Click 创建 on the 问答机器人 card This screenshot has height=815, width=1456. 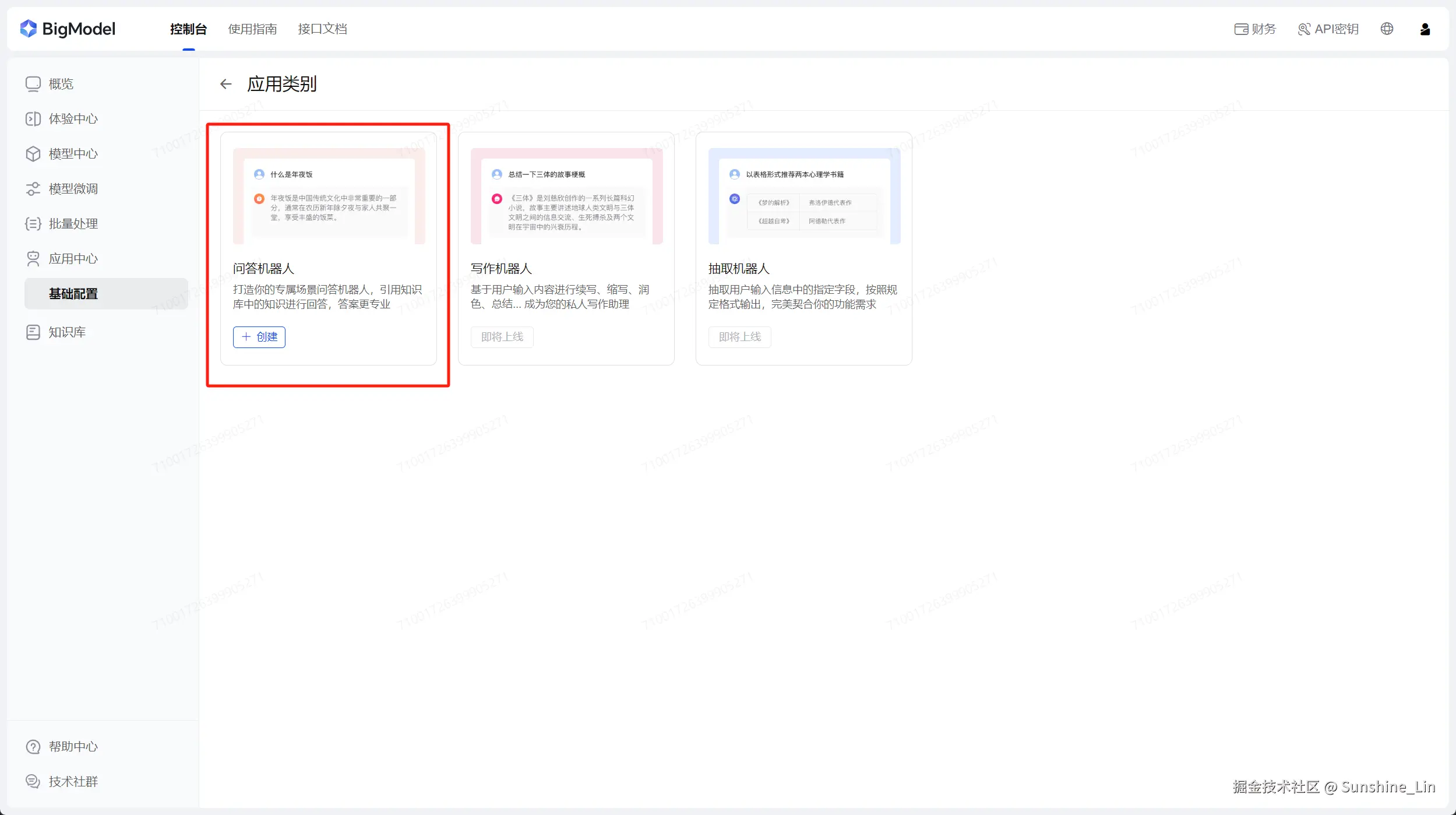point(259,337)
